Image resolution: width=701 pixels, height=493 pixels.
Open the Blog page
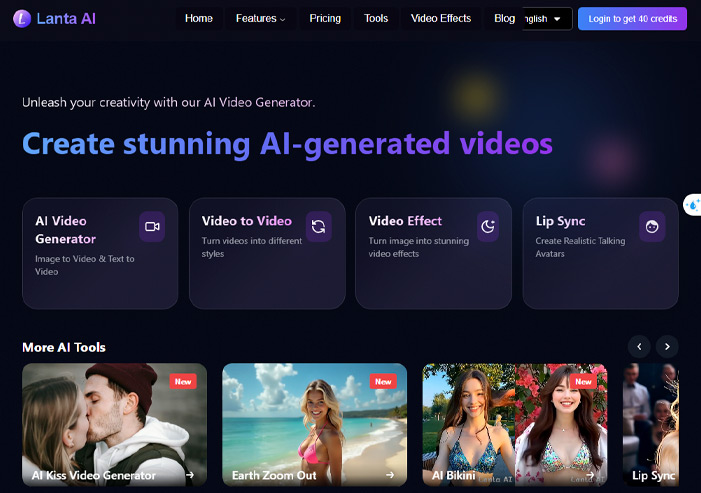point(504,18)
